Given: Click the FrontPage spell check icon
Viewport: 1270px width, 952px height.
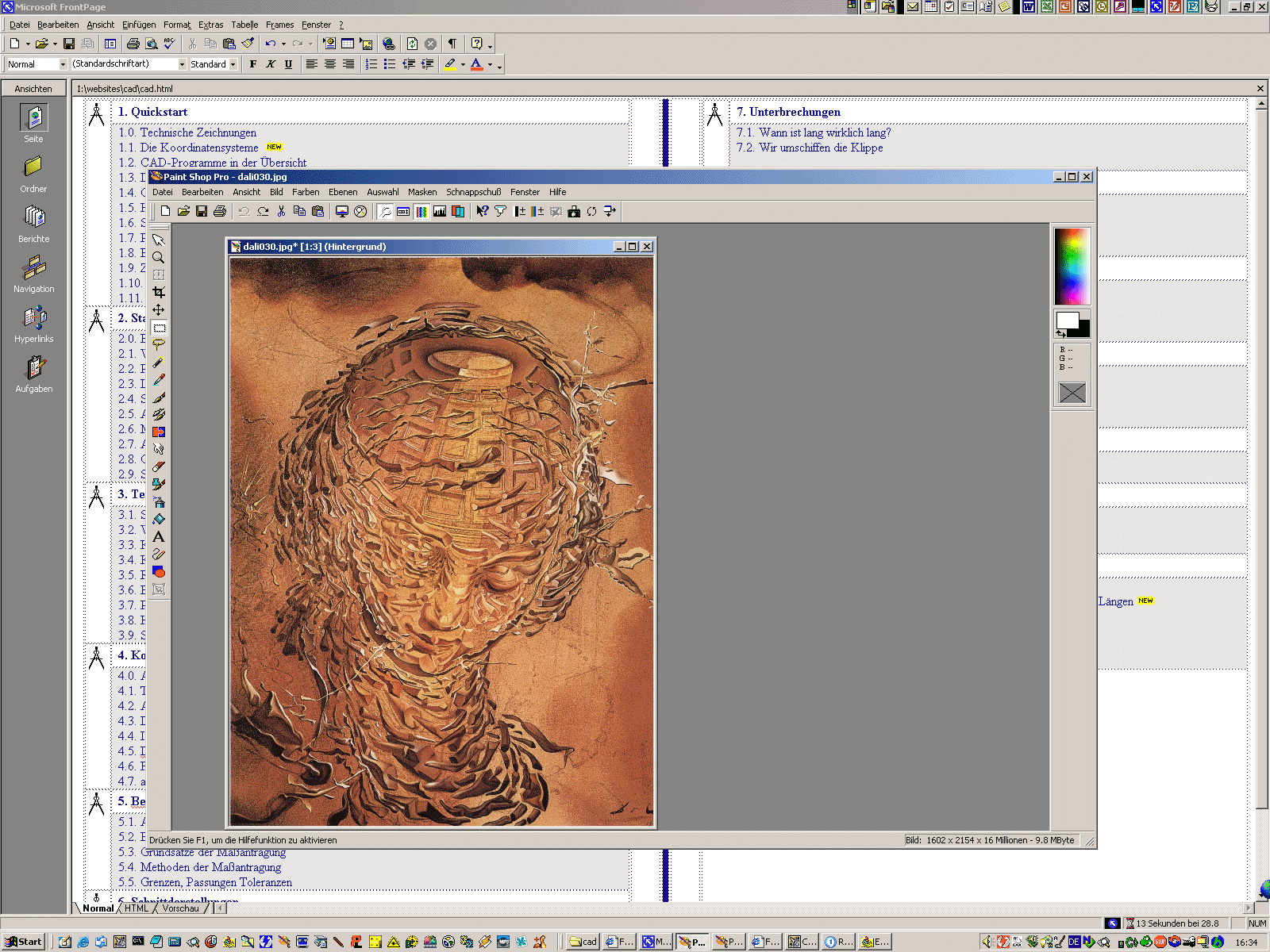Looking at the screenshot, I should pos(170,44).
